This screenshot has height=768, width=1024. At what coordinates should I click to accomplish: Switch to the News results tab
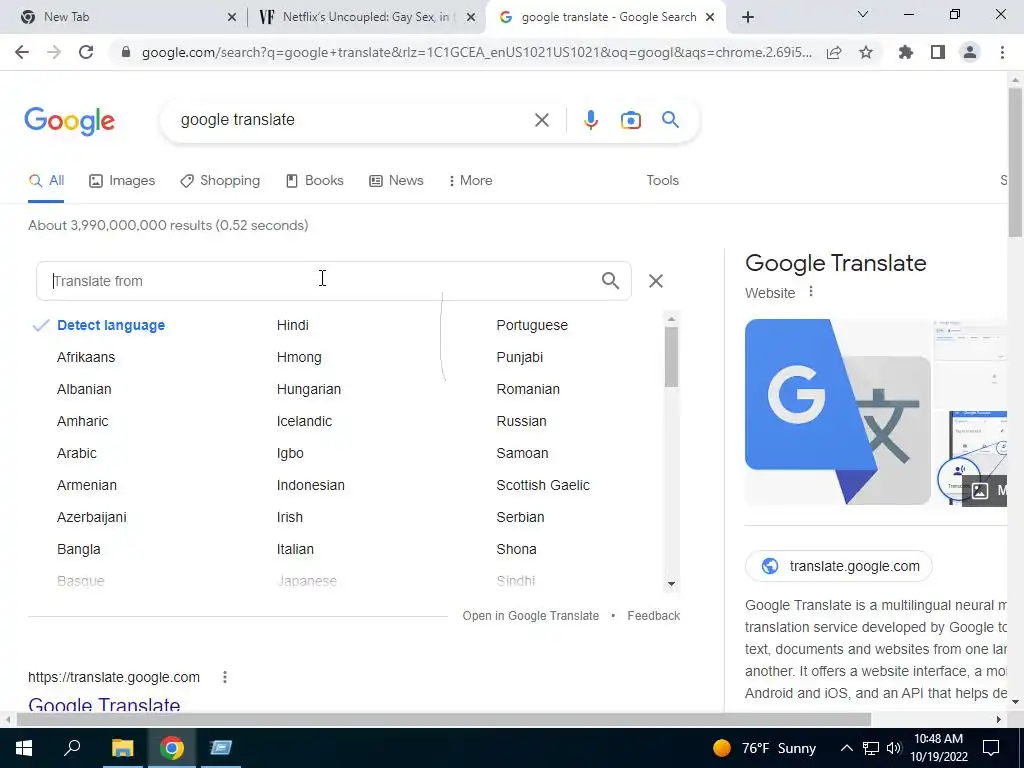click(x=396, y=181)
